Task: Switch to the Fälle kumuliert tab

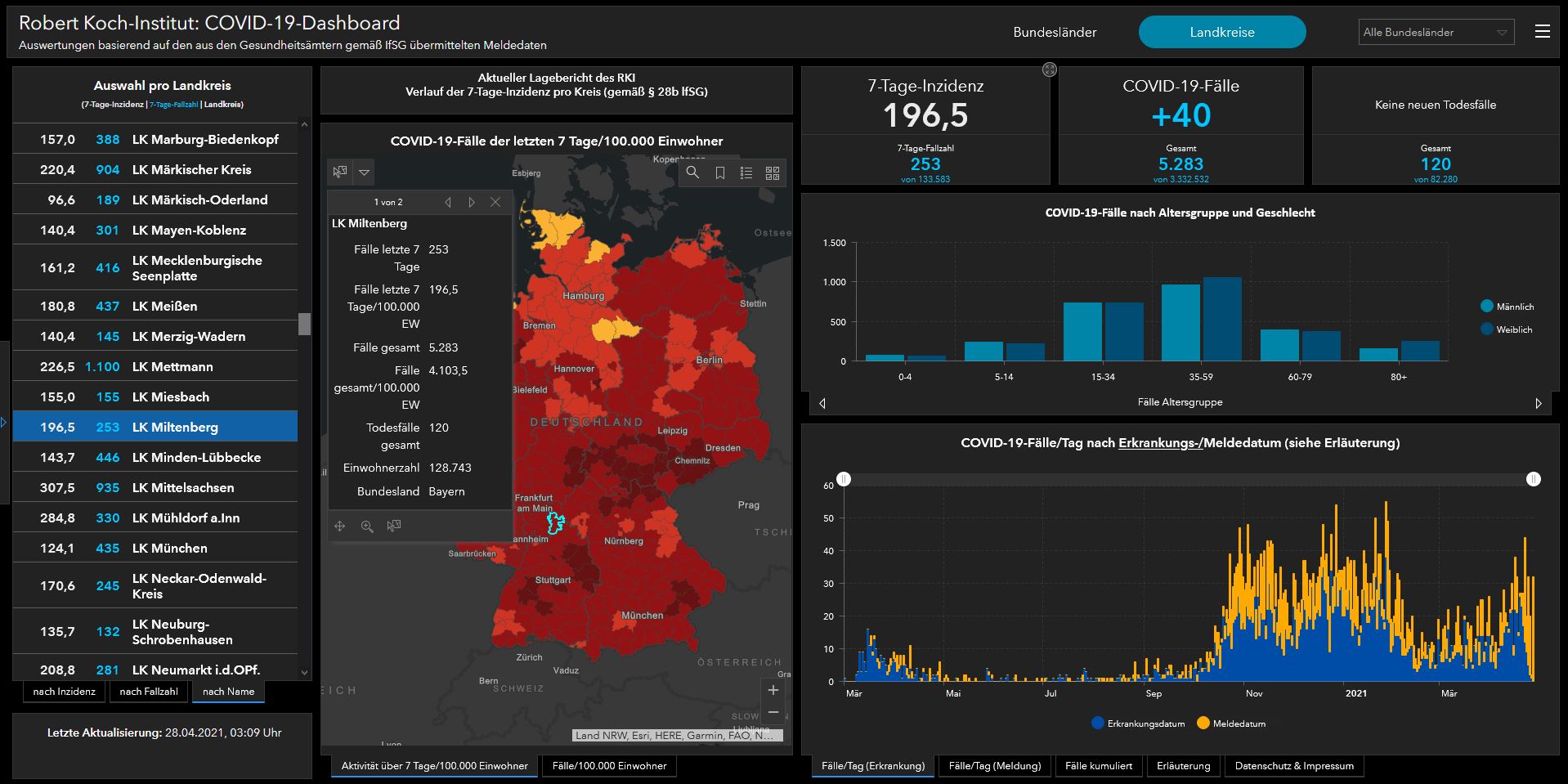Action: coord(1098,766)
